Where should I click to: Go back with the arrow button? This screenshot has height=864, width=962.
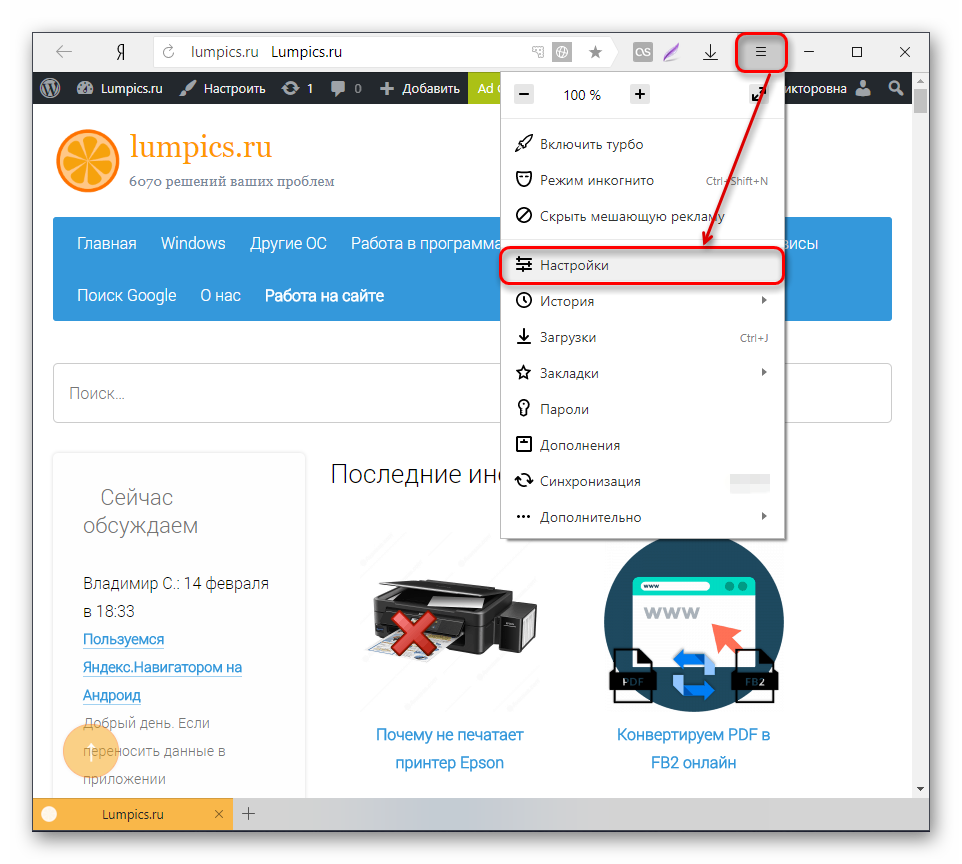(x=64, y=52)
